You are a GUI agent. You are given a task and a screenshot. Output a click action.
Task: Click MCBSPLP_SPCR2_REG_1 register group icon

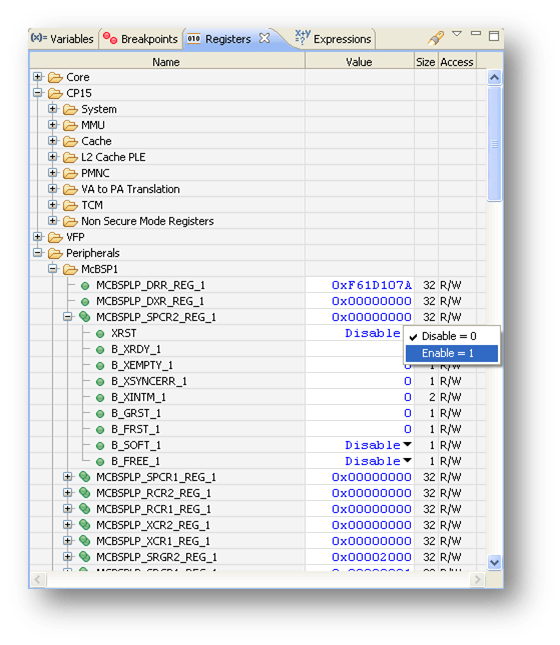[x=85, y=317]
